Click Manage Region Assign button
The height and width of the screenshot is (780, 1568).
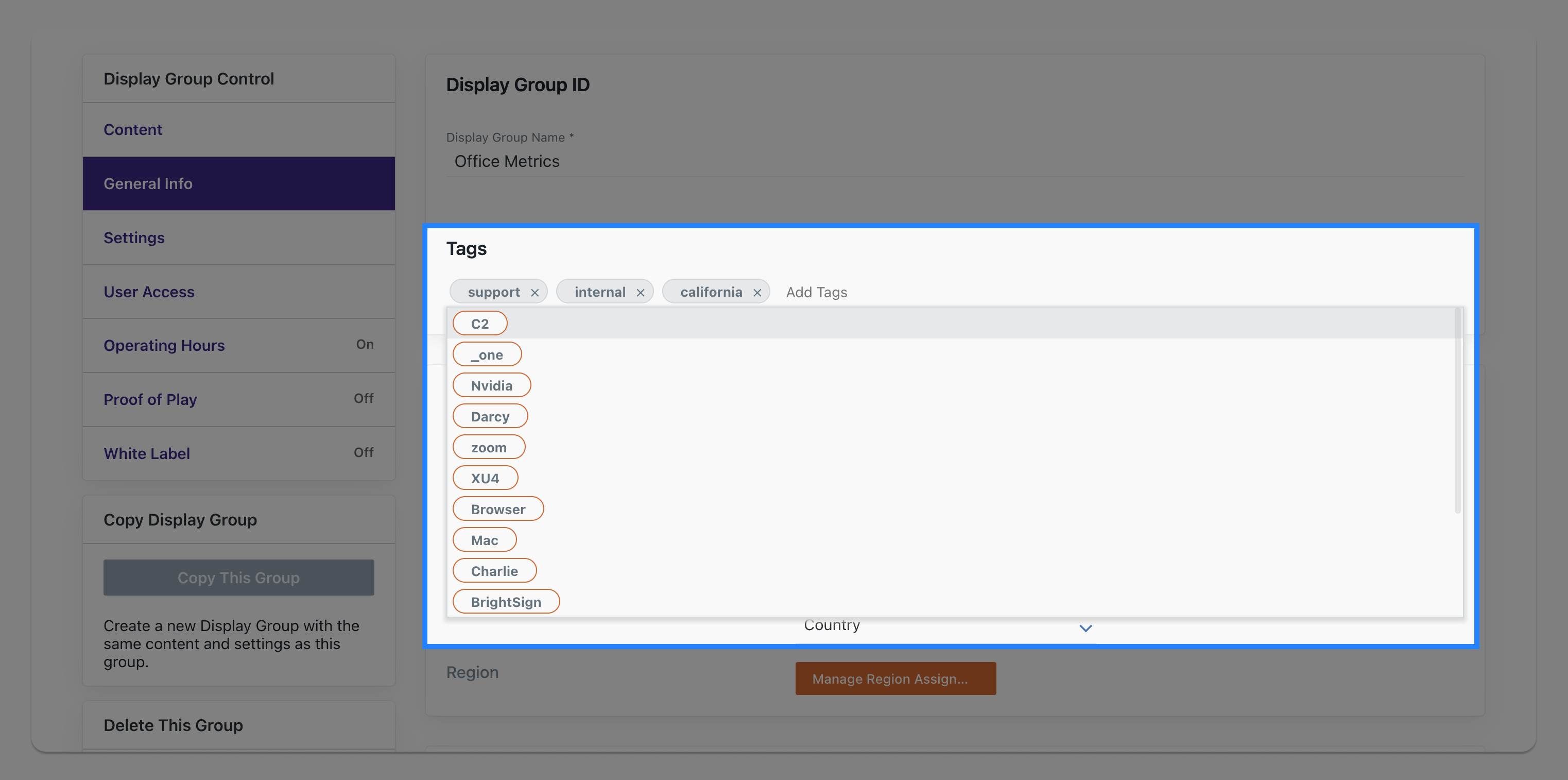point(895,678)
